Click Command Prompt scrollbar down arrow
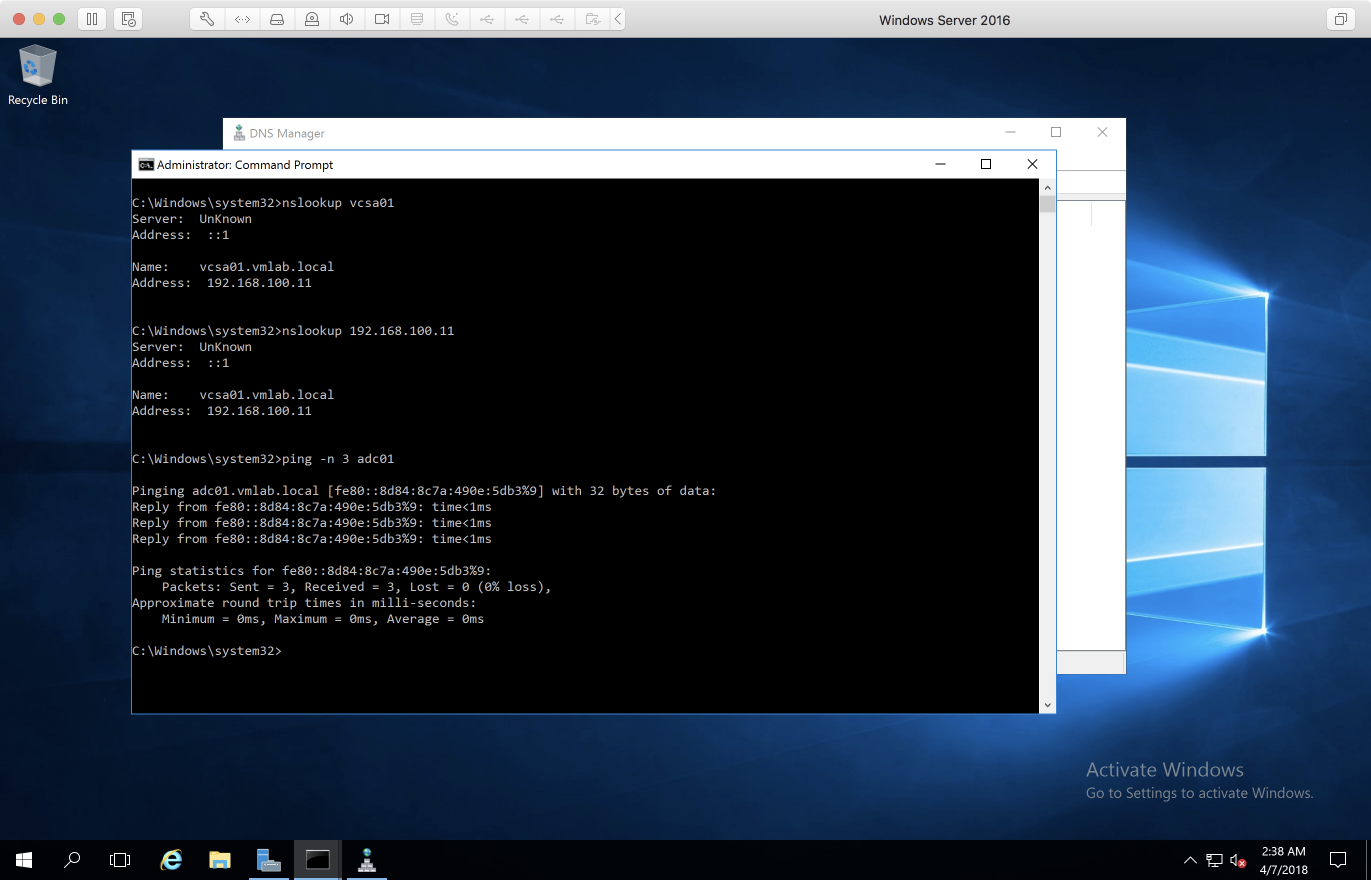 pyautogui.click(x=1047, y=705)
